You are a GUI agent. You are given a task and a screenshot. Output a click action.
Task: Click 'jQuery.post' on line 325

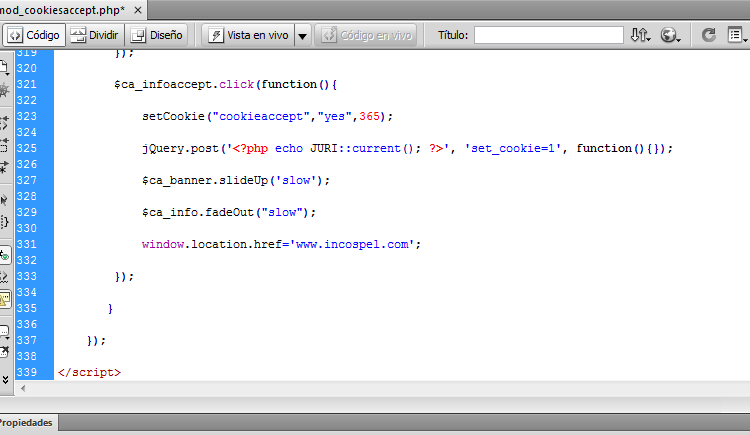point(180,148)
